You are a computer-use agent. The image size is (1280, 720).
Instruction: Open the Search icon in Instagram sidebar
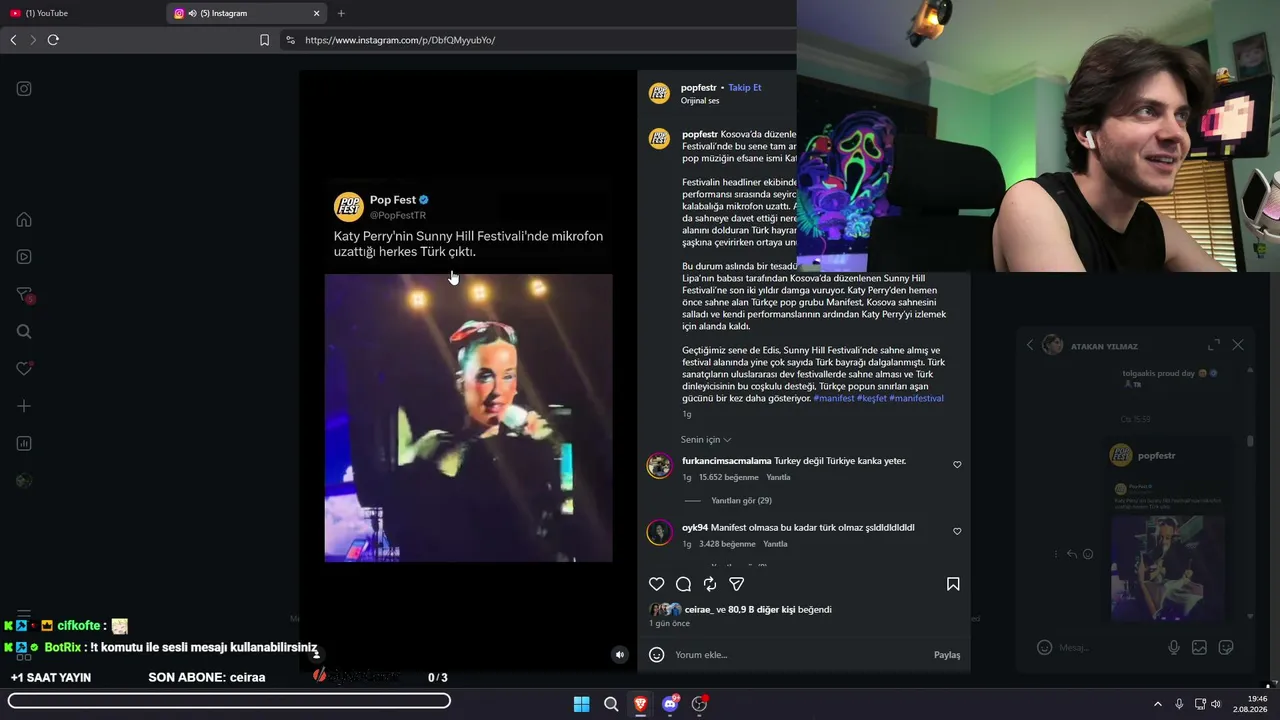click(24, 332)
